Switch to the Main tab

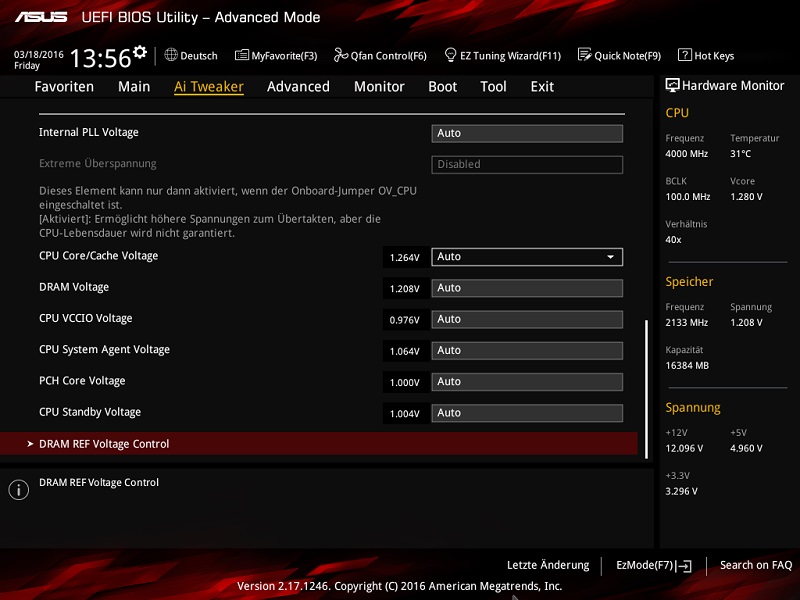(134, 87)
